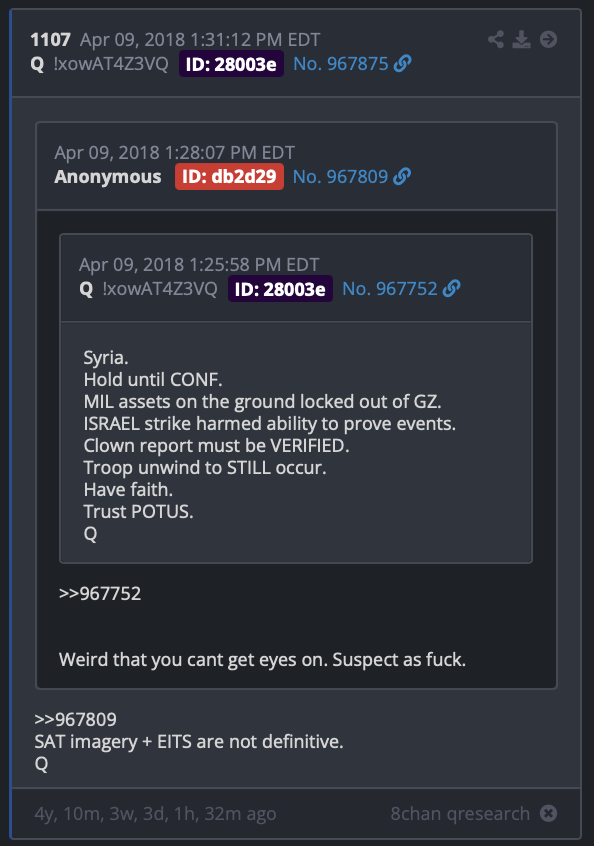Image resolution: width=594 pixels, height=846 pixels.
Task: Open post number link No. 967752
Action: tap(390, 289)
